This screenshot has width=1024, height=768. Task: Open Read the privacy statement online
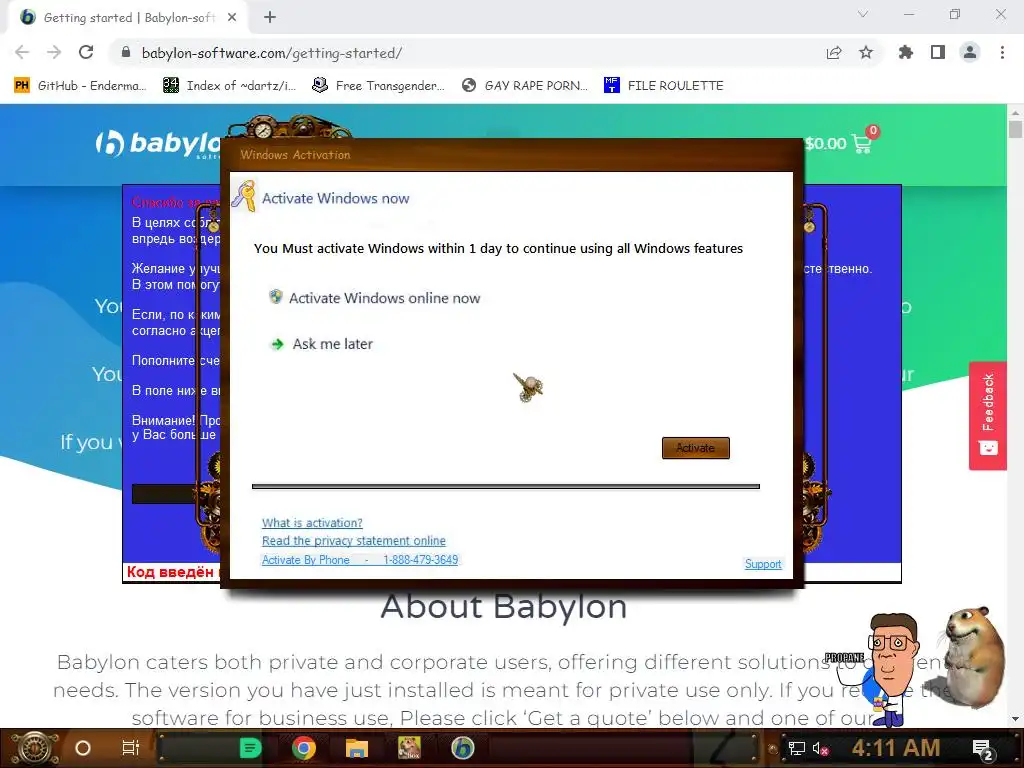click(354, 541)
